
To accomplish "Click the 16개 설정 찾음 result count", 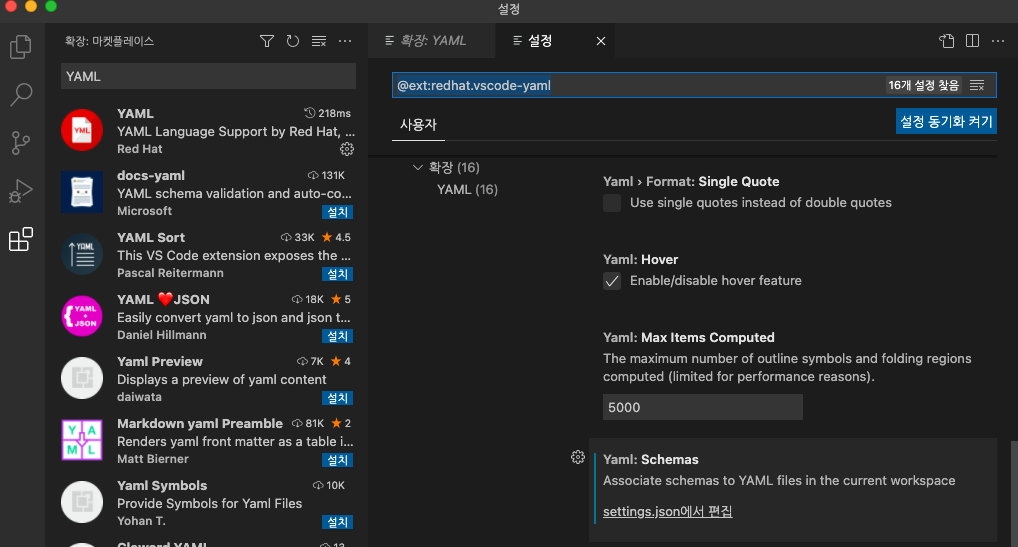I will point(923,85).
